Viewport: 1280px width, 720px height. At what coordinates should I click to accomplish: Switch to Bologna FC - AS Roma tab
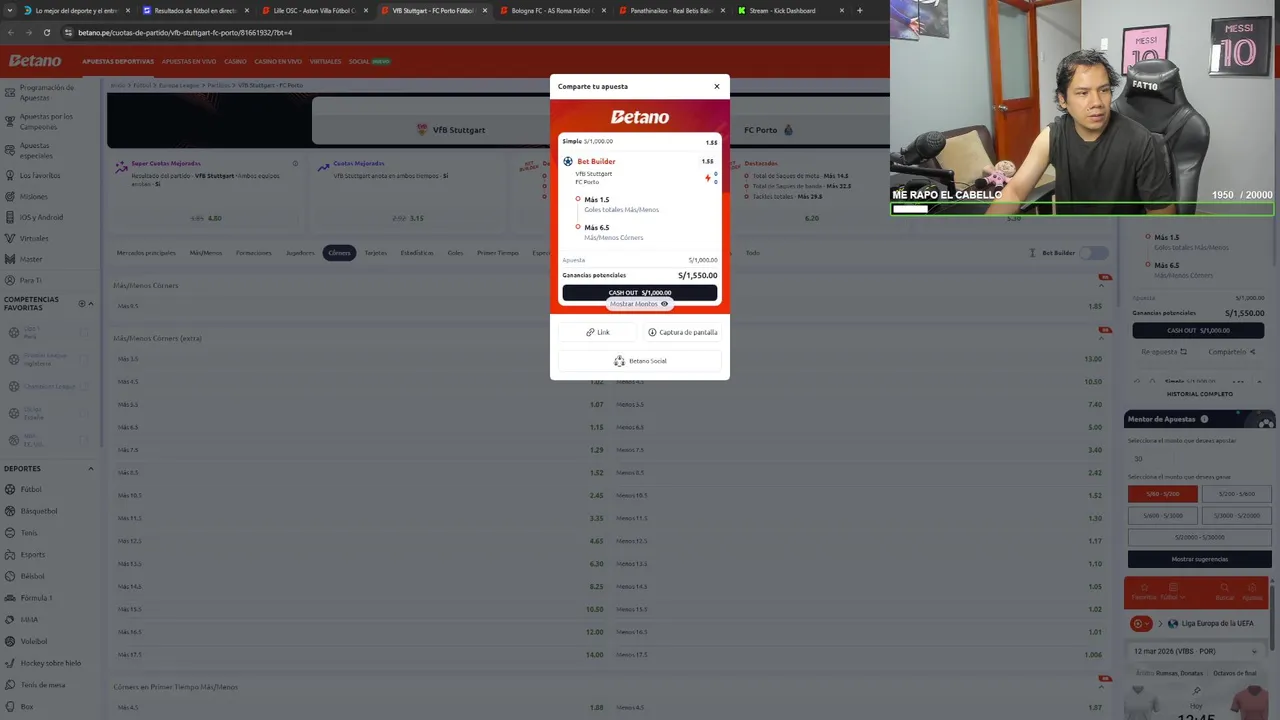(x=552, y=11)
